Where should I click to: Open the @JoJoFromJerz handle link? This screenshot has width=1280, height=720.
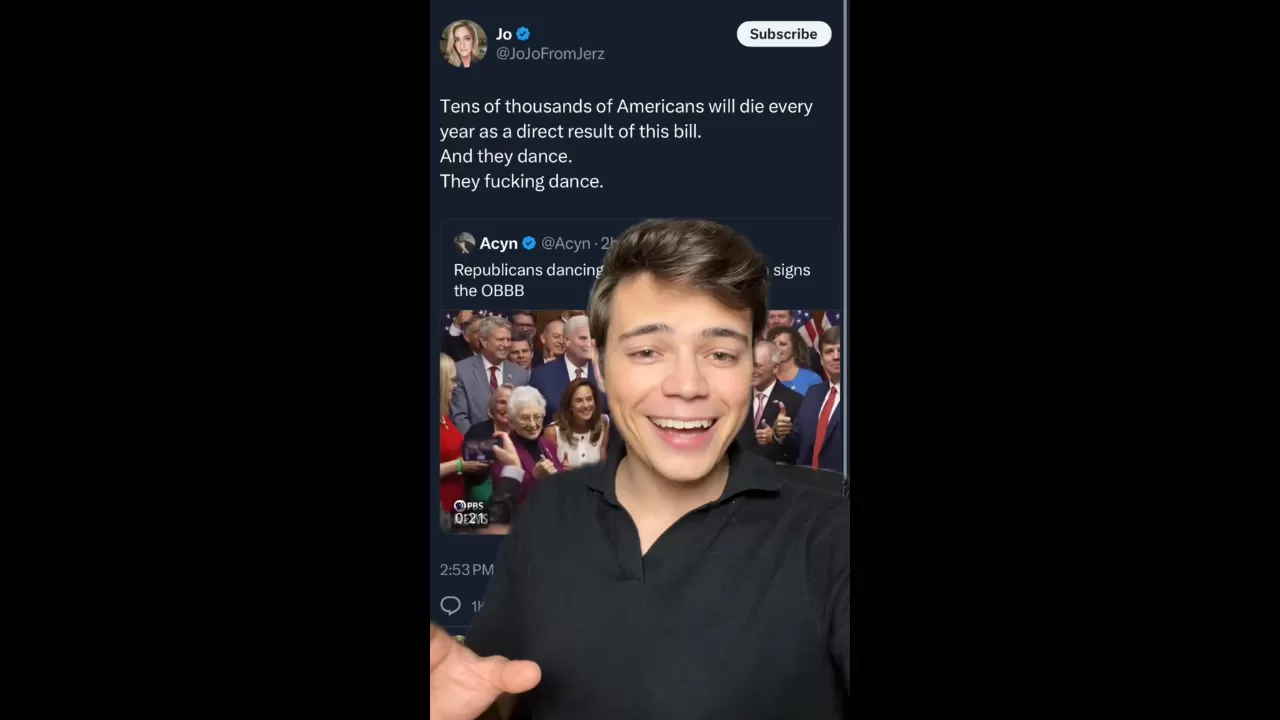pos(550,54)
